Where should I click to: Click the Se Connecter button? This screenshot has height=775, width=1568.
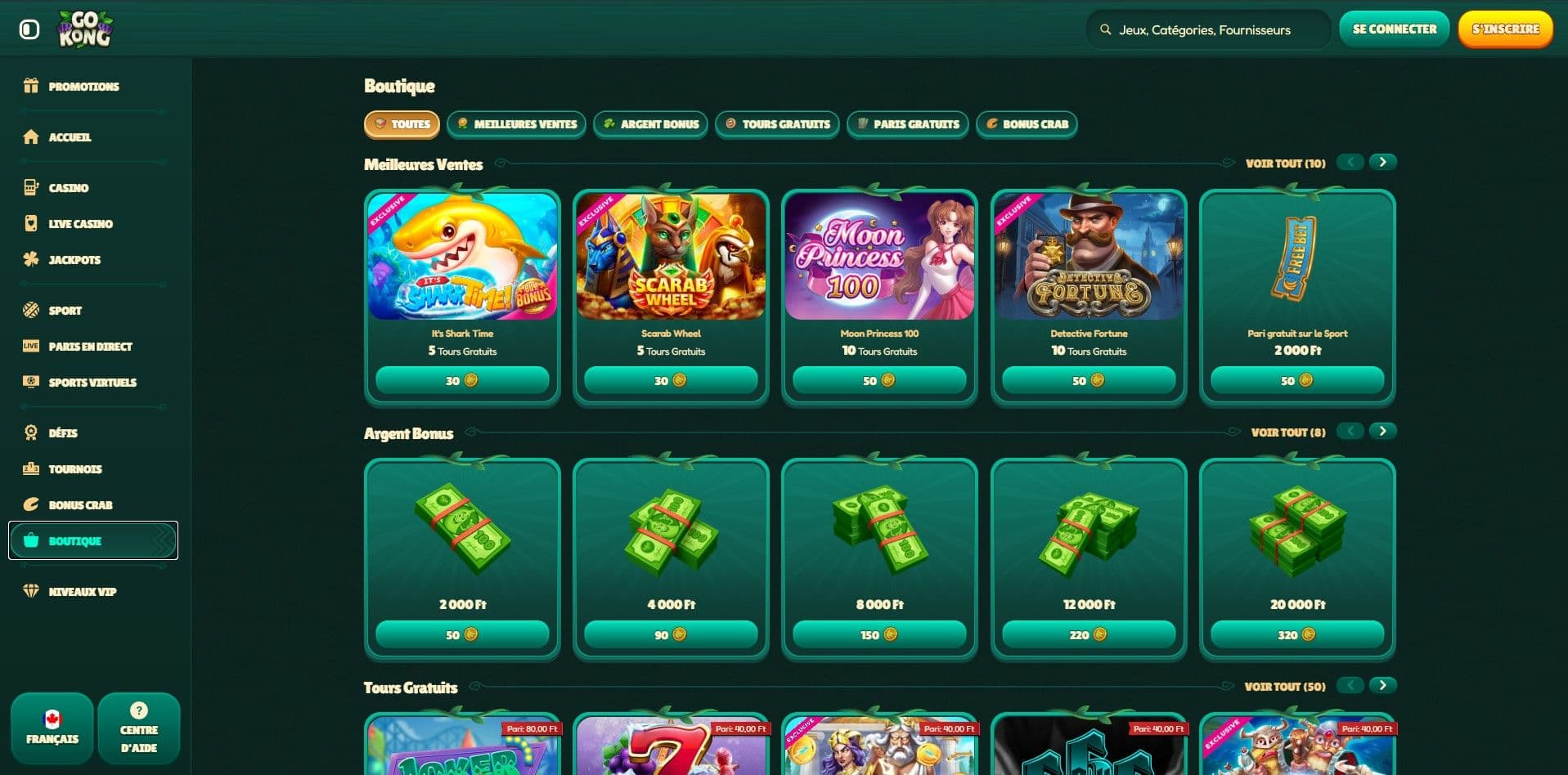(1395, 29)
